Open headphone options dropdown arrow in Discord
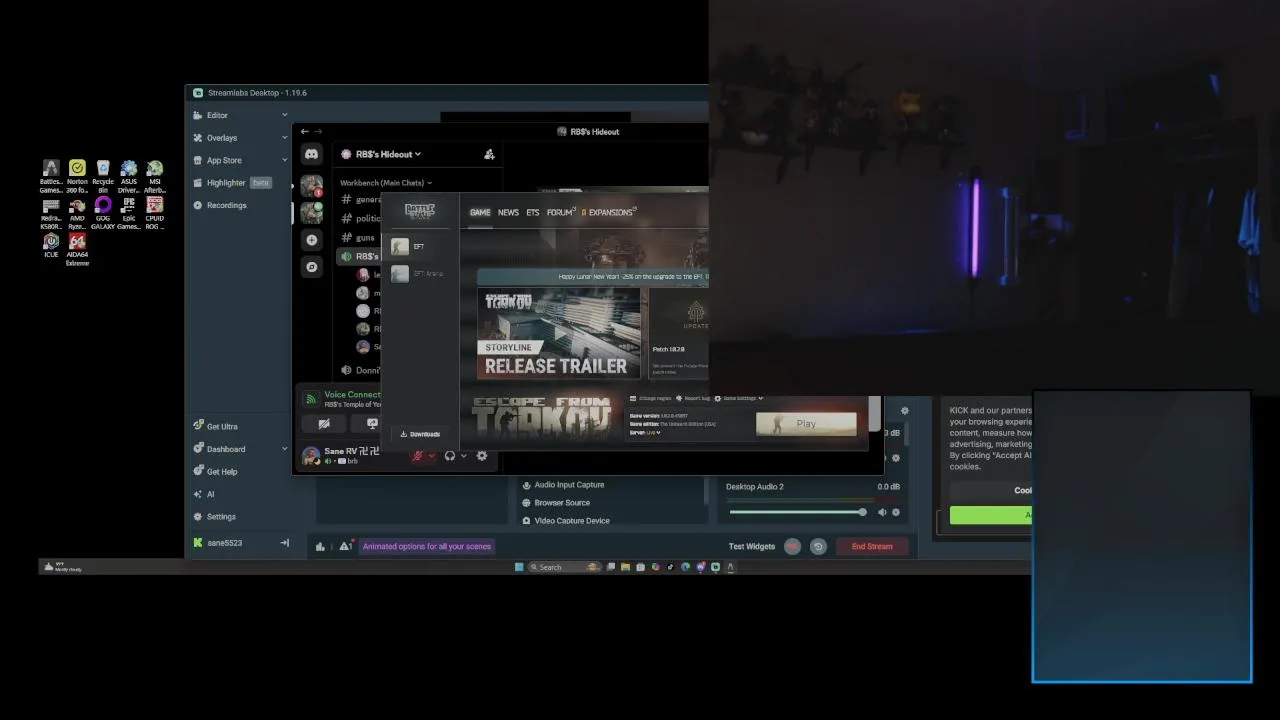The image size is (1280, 720). (463, 456)
